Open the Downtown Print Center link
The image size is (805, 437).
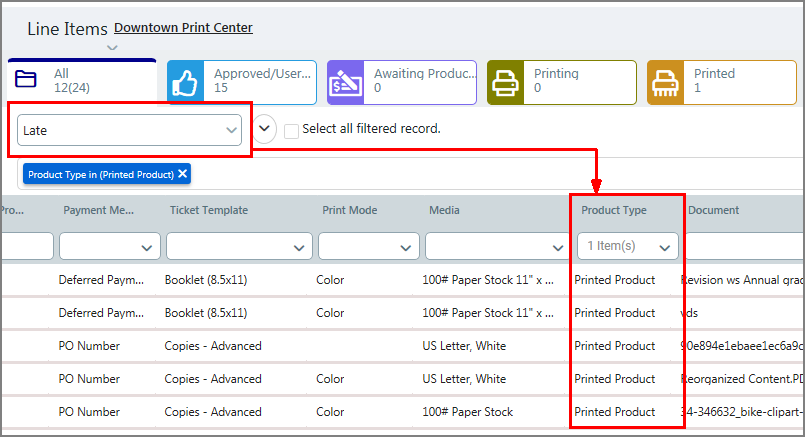point(183,27)
